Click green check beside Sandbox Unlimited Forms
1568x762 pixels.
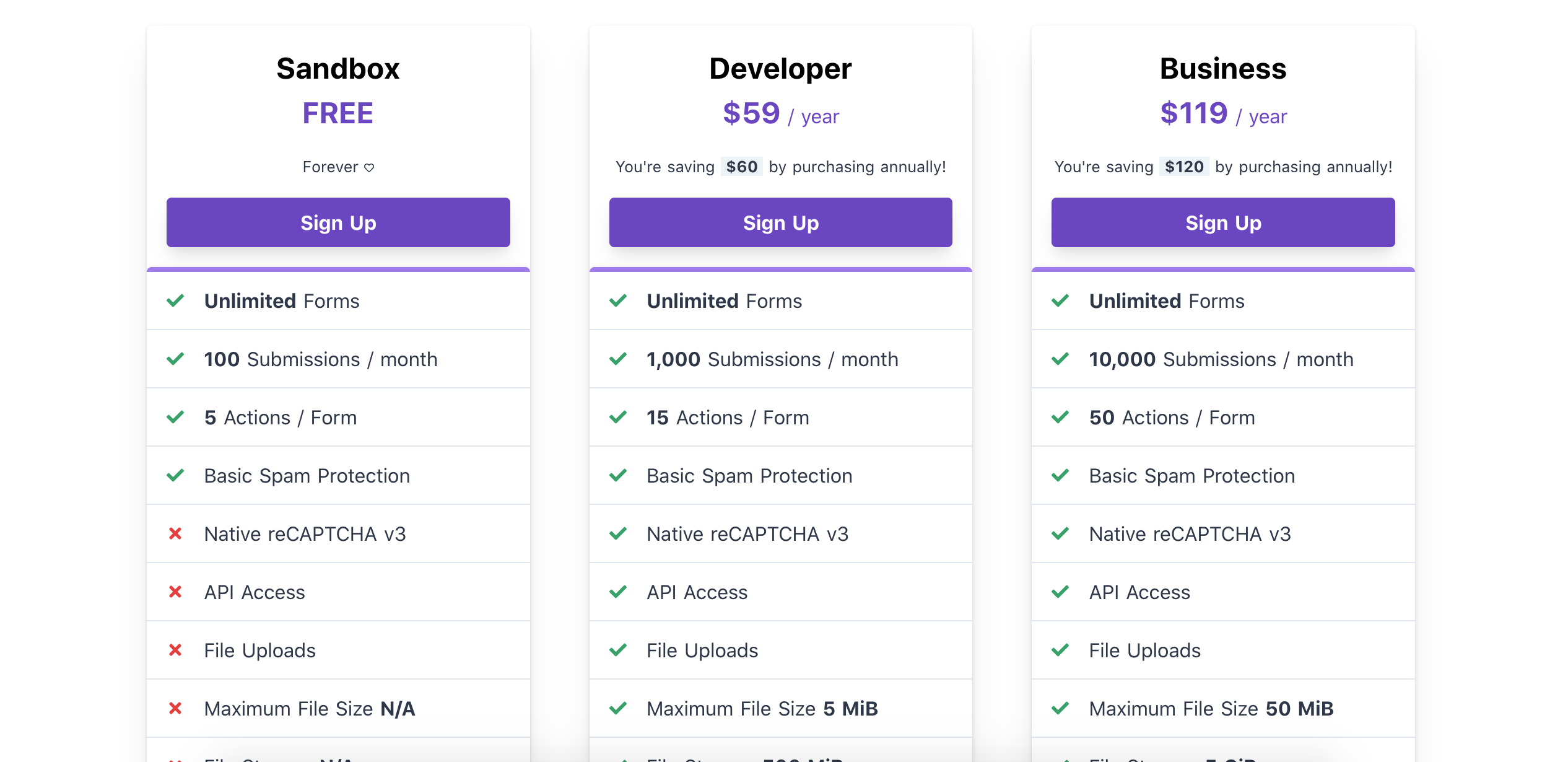pos(175,300)
